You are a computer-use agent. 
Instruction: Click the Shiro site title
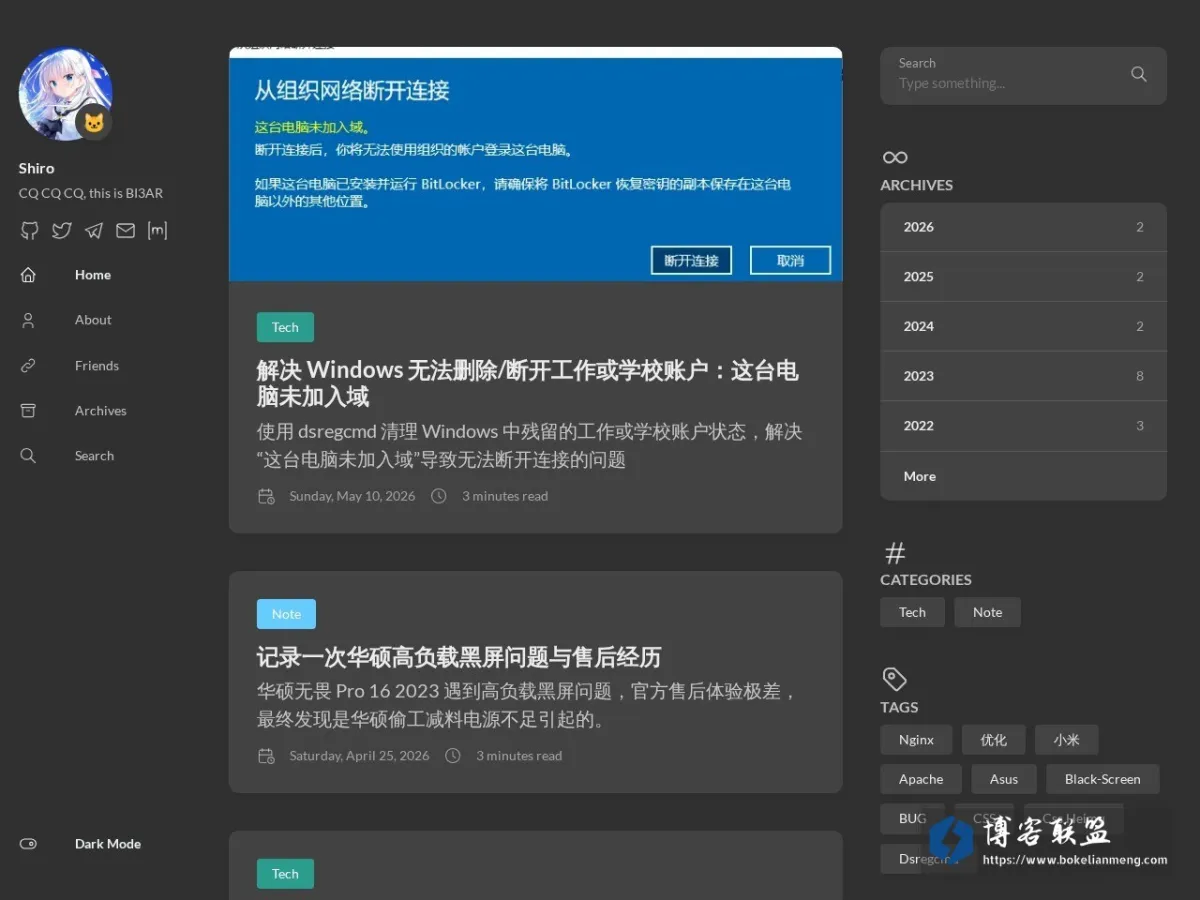click(x=36, y=168)
